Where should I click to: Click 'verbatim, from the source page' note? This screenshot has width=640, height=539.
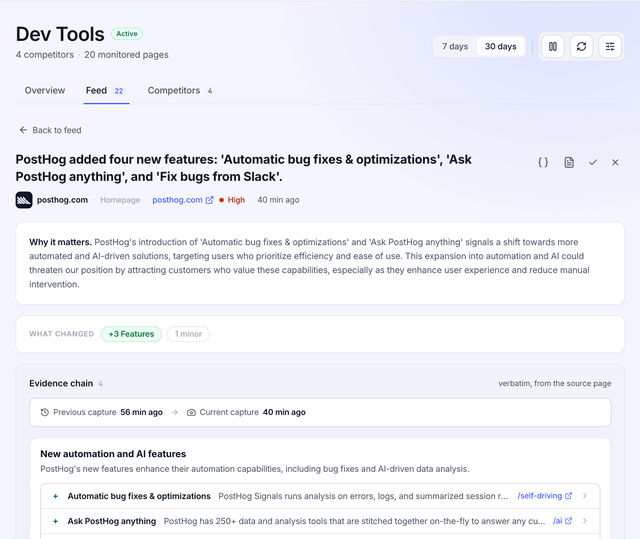pos(555,384)
